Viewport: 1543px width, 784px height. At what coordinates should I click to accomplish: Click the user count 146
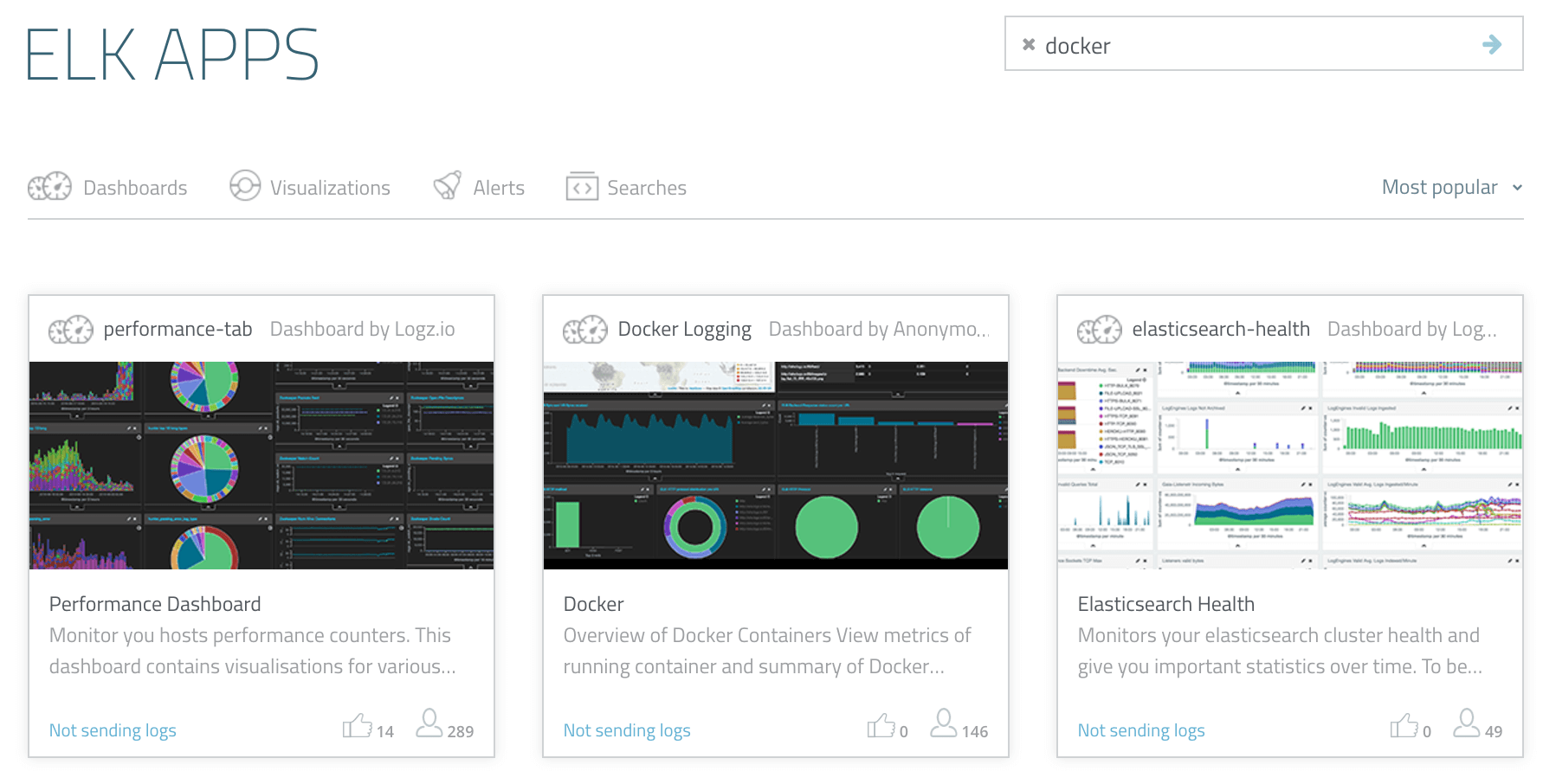tap(975, 732)
